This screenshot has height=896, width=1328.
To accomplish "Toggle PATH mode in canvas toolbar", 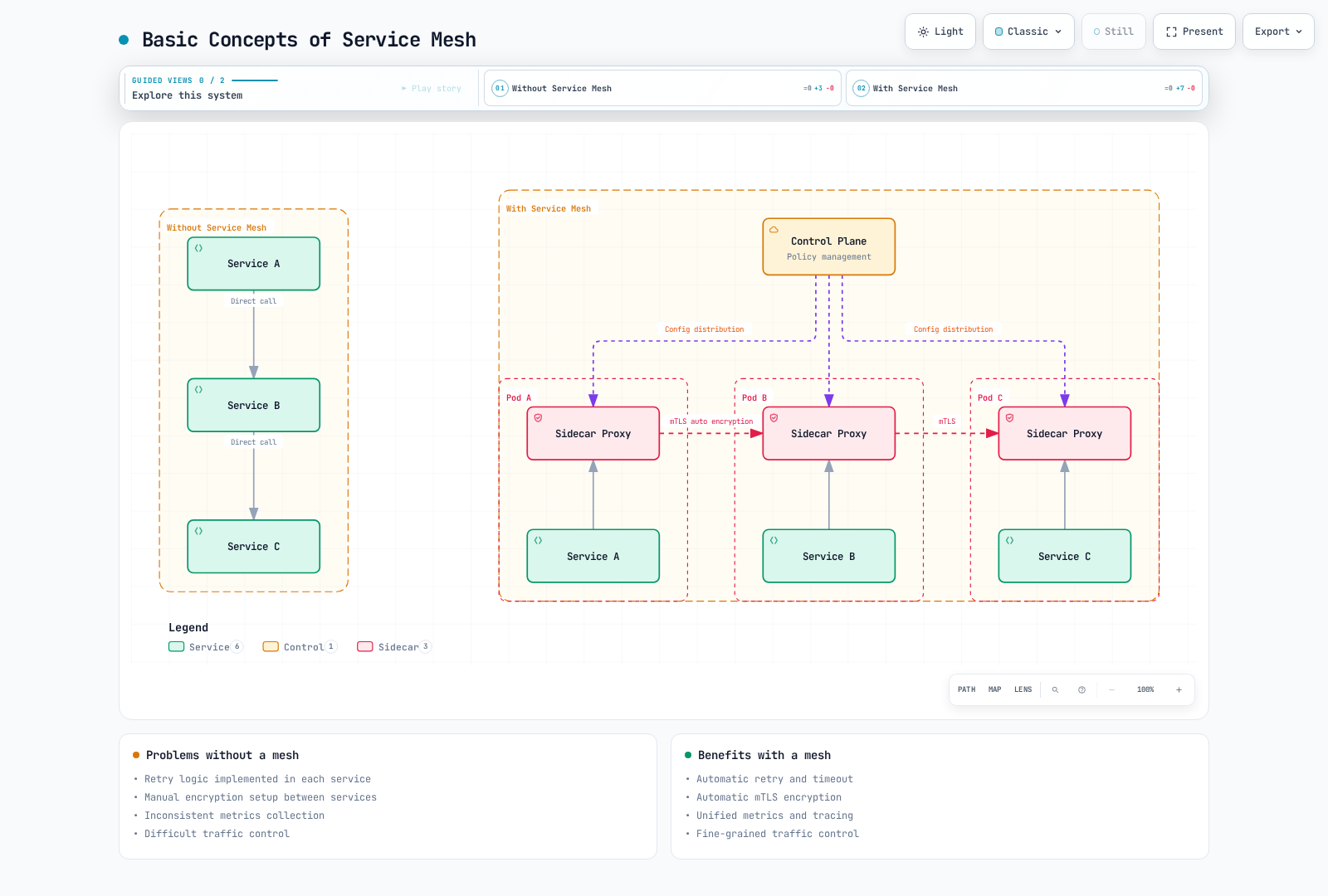I will (x=967, y=689).
